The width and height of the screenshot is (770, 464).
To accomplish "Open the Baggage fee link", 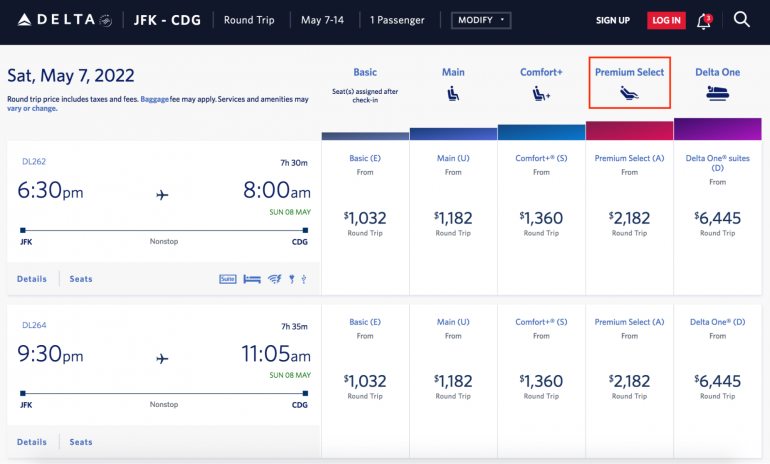I will tap(155, 100).
